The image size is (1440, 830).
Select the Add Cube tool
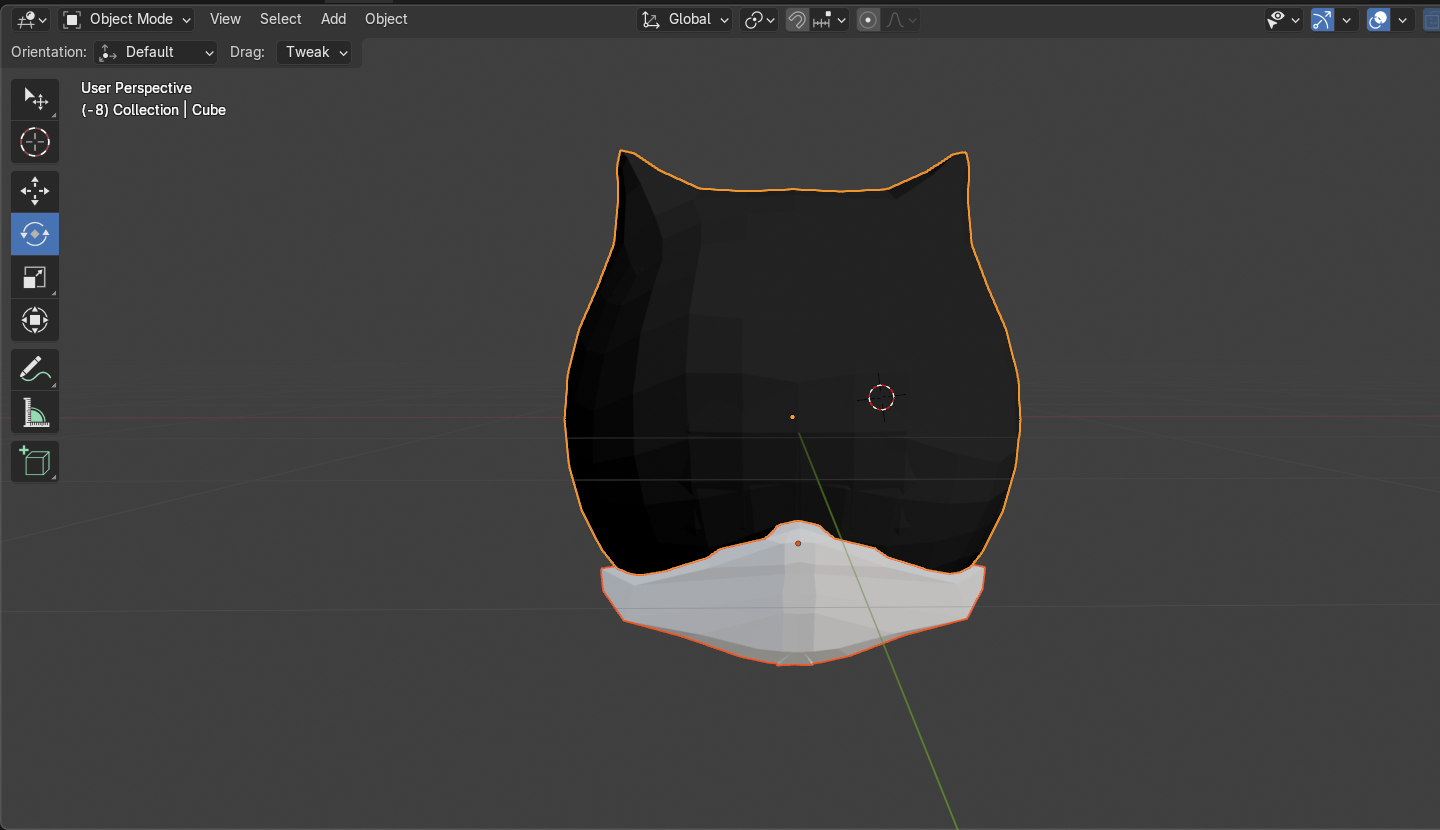point(35,462)
